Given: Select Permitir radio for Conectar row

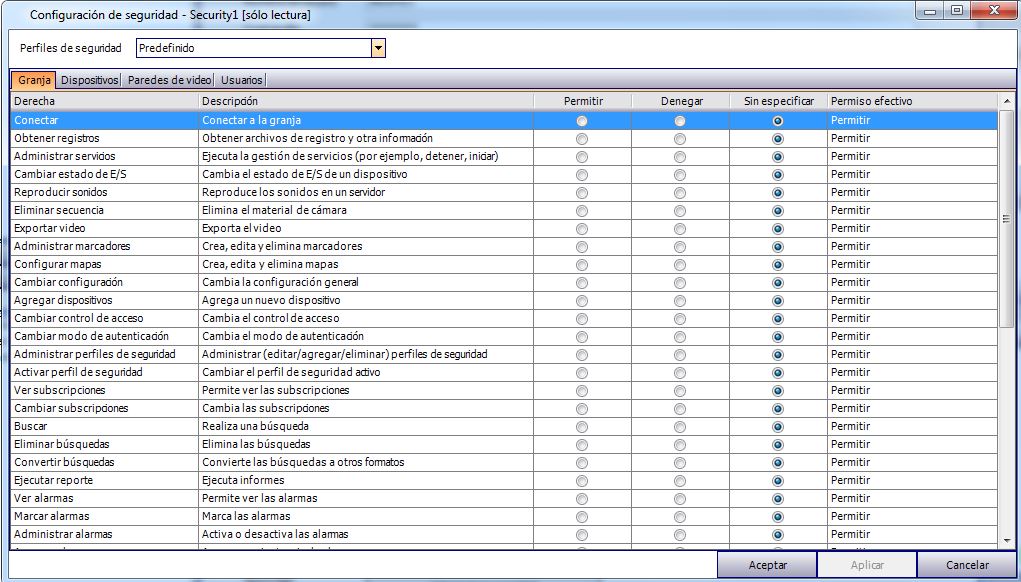Looking at the screenshot, I should pyautogui.click(x=582, y=120).
